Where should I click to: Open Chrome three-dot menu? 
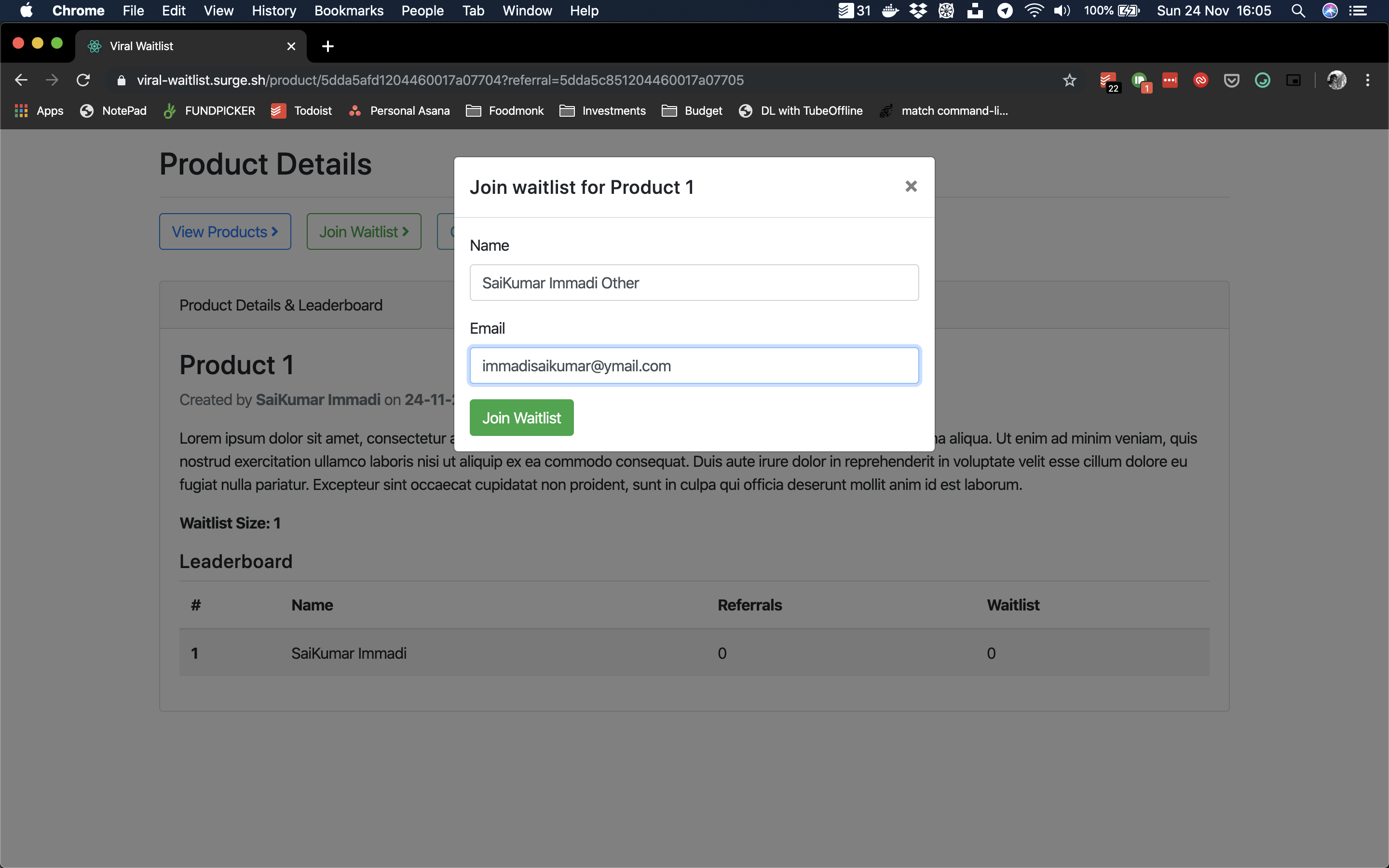(x=1367, y=80)
